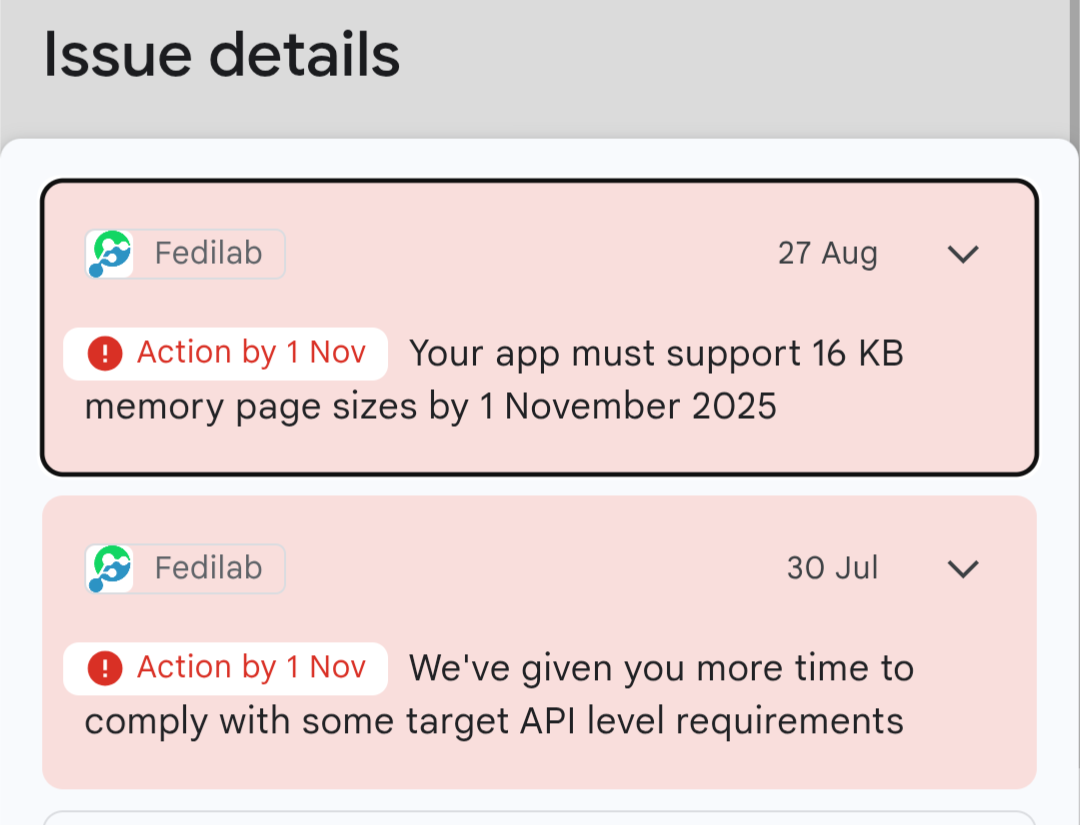The width and height of the screenshot is (1080, 825).
Task: Click '1 November 2025' deadline text
Action: point(640,408)
